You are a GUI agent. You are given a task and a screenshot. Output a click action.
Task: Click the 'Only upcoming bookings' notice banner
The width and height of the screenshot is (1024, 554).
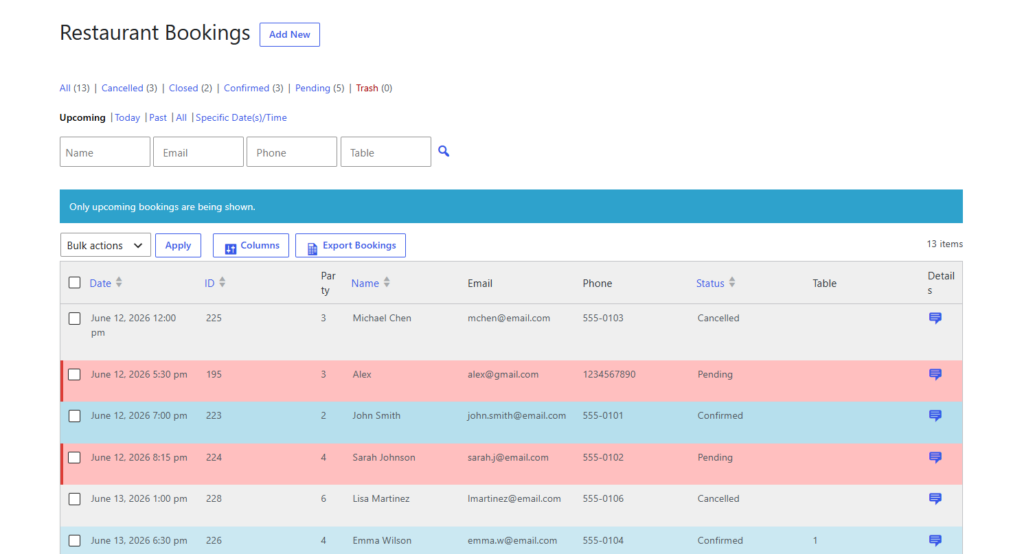coord(511,206)
